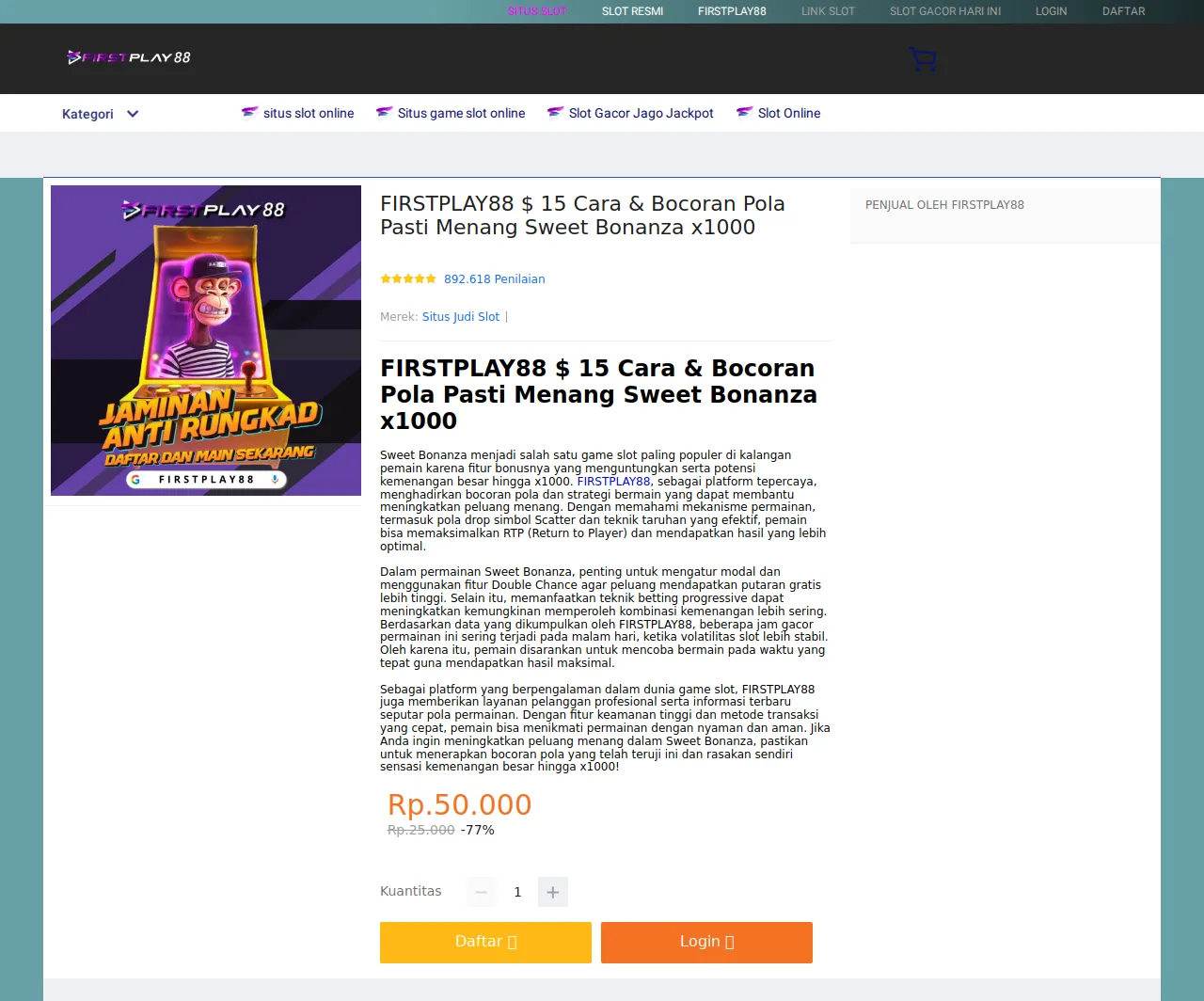The height and width of the screenshot is (1001, 1204).
Task: Click the orange Login button
Action: [x=706, y=943]
